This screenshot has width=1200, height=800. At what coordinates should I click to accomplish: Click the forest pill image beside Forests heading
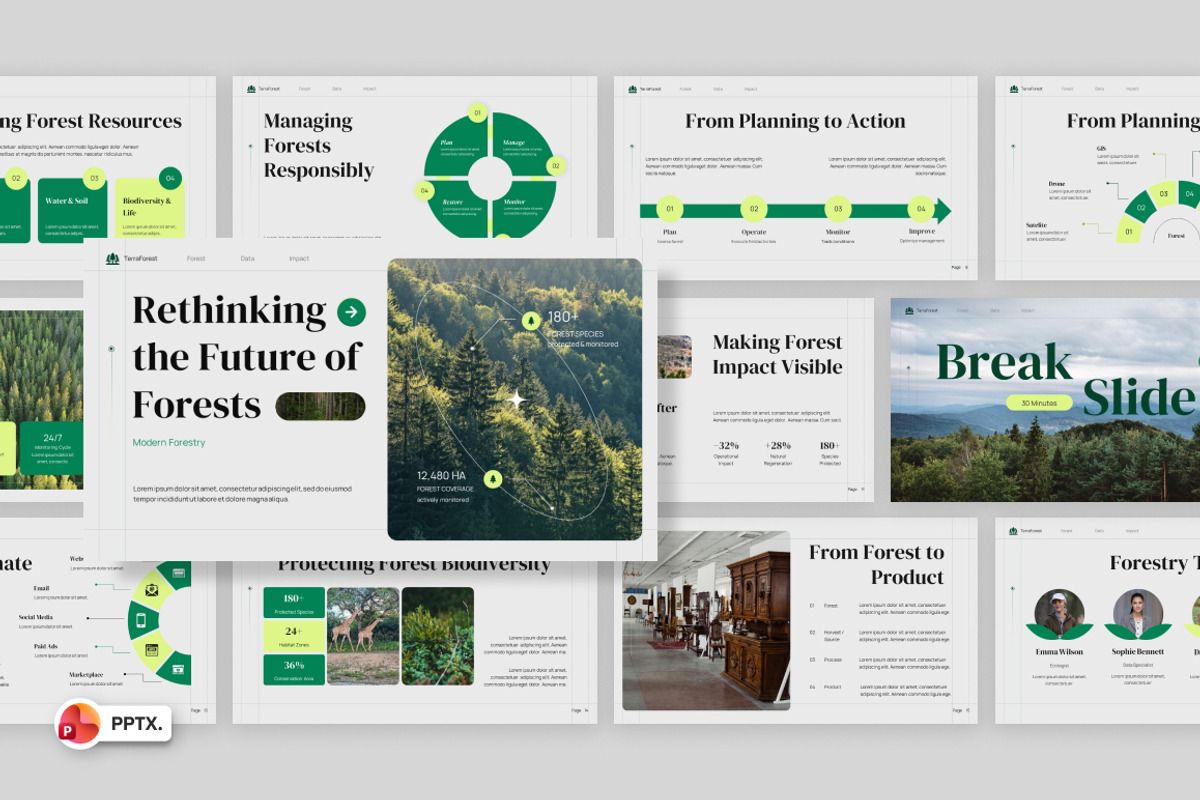click(320, 406)
